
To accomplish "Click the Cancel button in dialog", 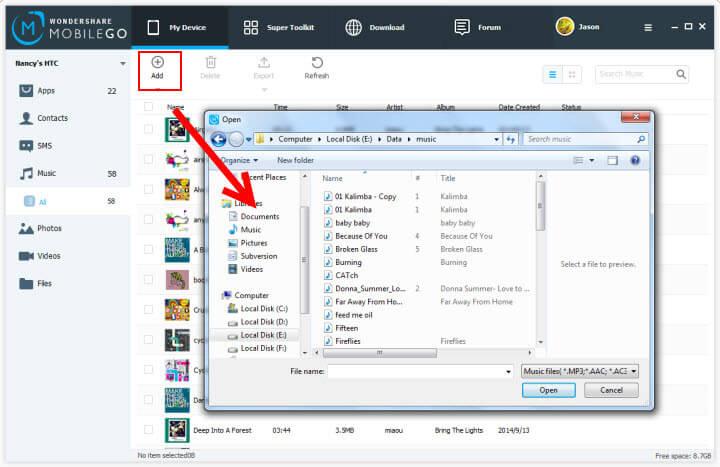I will 611,390.
